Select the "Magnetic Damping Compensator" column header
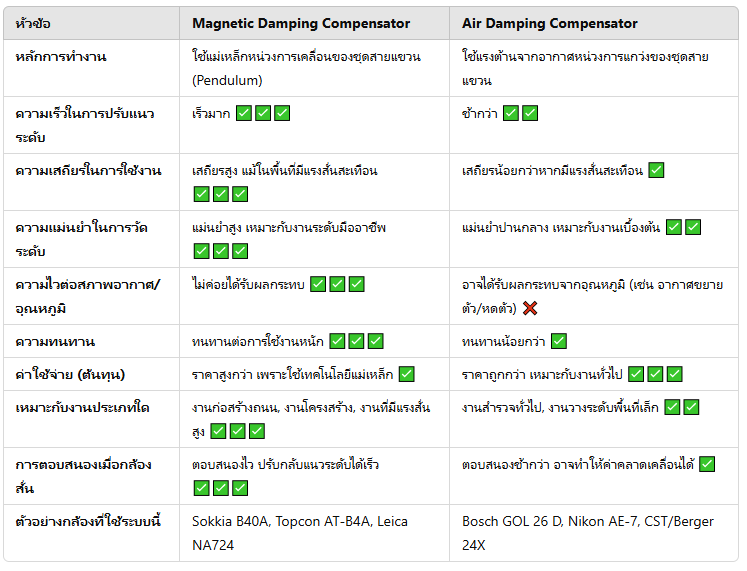 [x=301, y=23]
